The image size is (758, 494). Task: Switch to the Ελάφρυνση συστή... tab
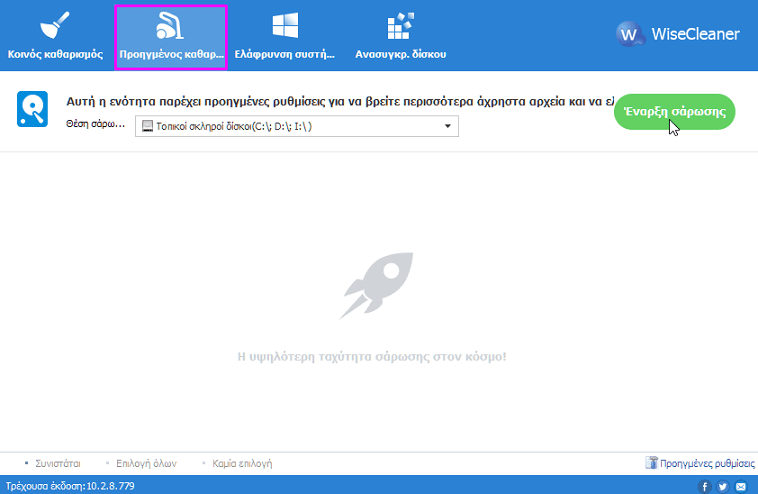click(285, 36)
